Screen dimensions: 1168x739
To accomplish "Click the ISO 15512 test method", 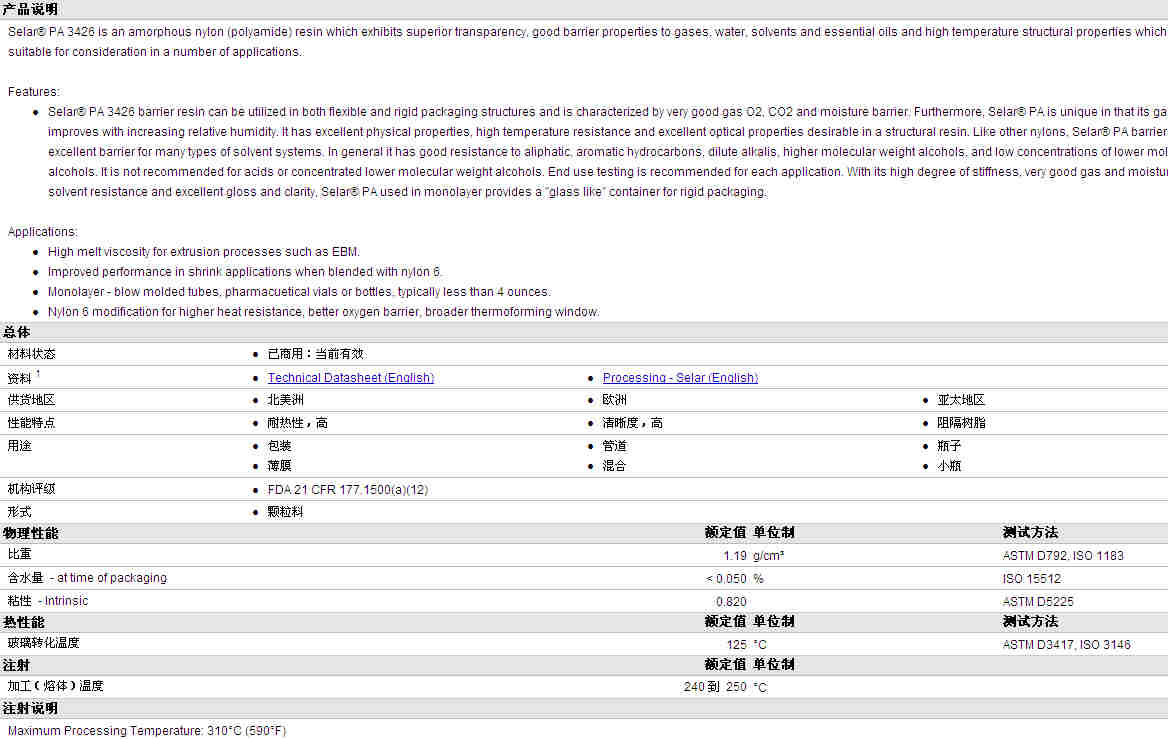I will coord(1032,579).
